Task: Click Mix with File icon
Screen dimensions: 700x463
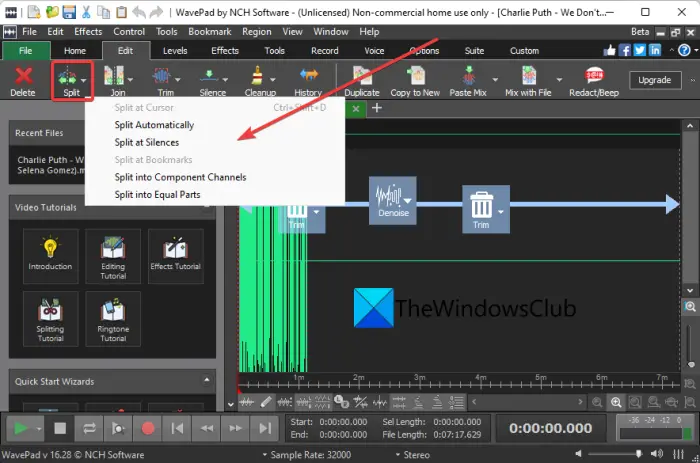Action: click(x=529, y=76)
